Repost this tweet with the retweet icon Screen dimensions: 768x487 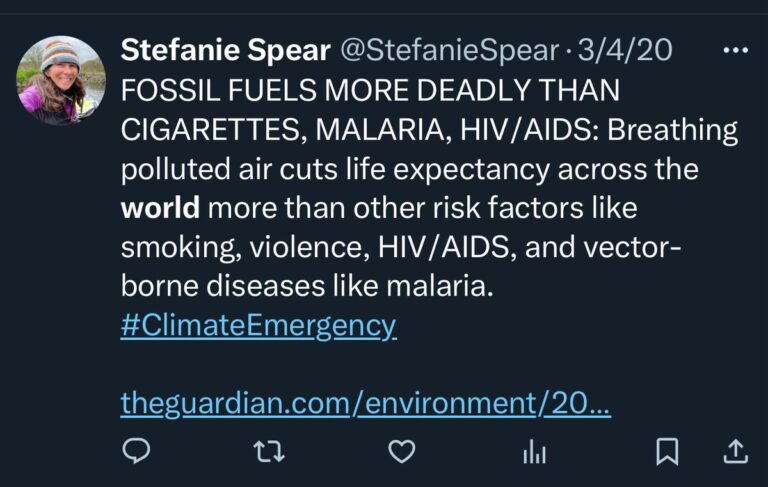point(268,452)
